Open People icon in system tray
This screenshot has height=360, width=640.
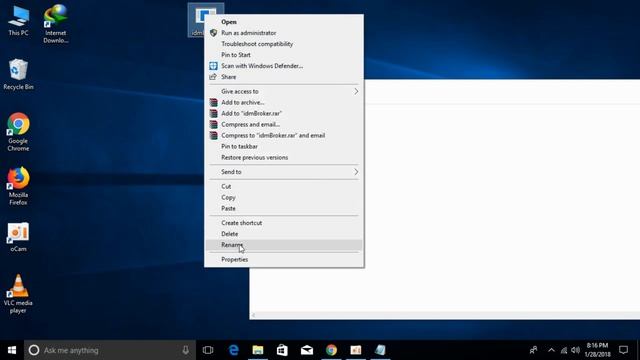(x=533, y=350)
